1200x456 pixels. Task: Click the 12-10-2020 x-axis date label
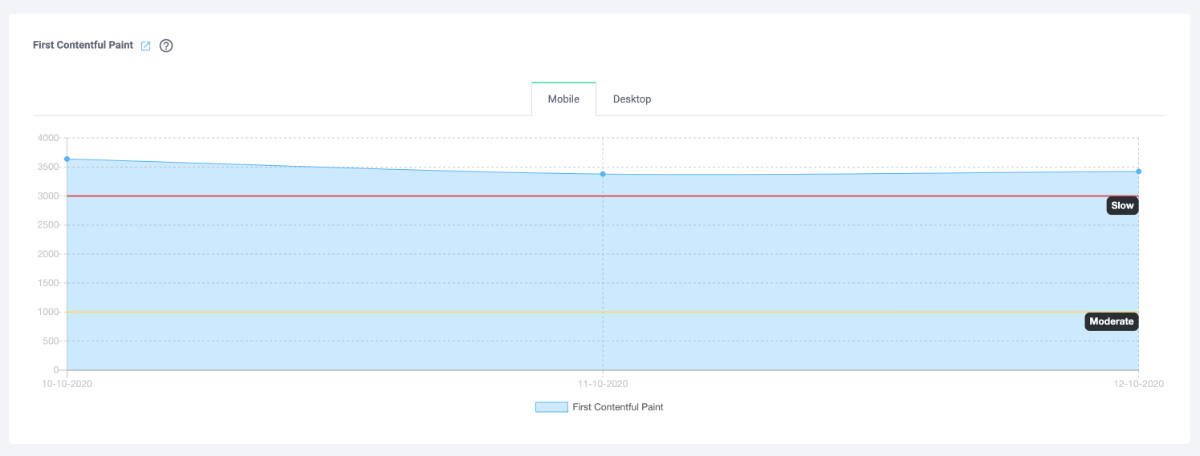[1140, 384]
